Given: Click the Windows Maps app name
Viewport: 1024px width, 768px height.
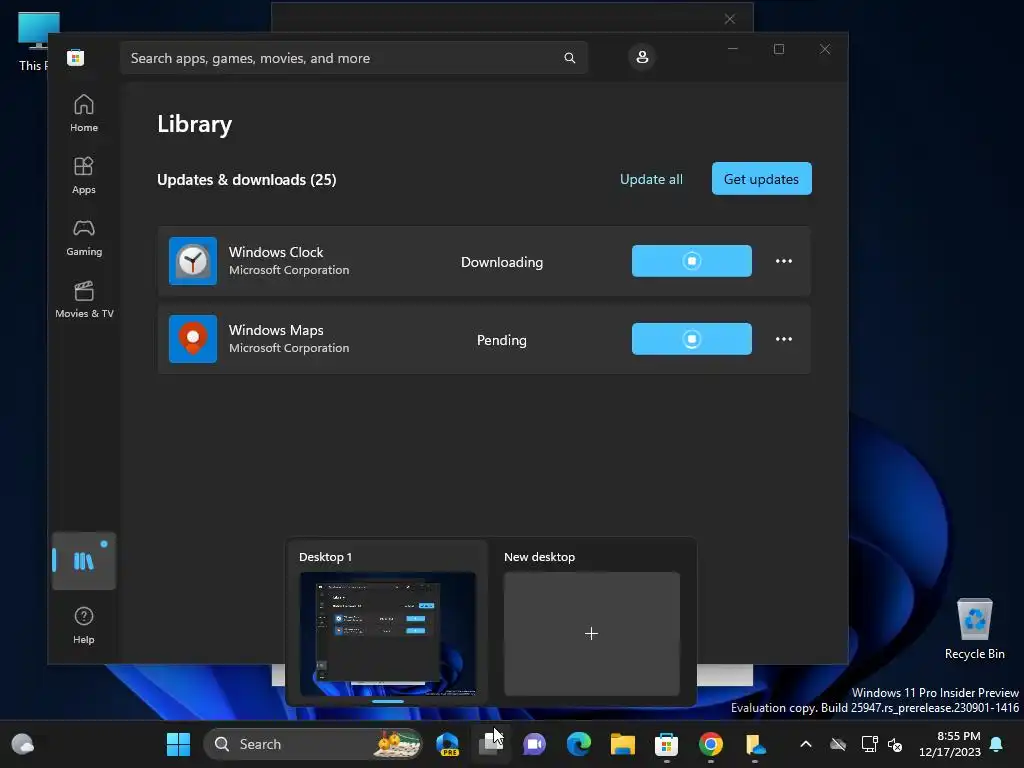Looking at the screenshot, I should click(x=276, y=330).
